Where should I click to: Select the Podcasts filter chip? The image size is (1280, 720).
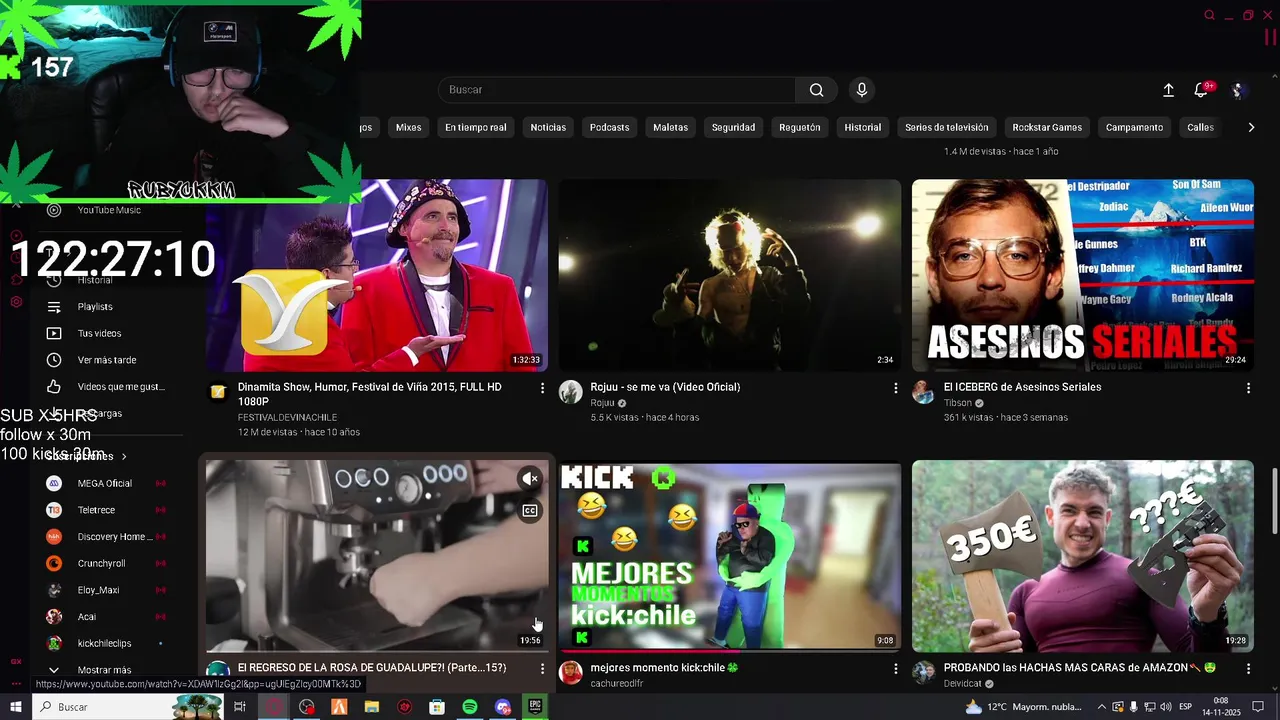tap(609, 127)
